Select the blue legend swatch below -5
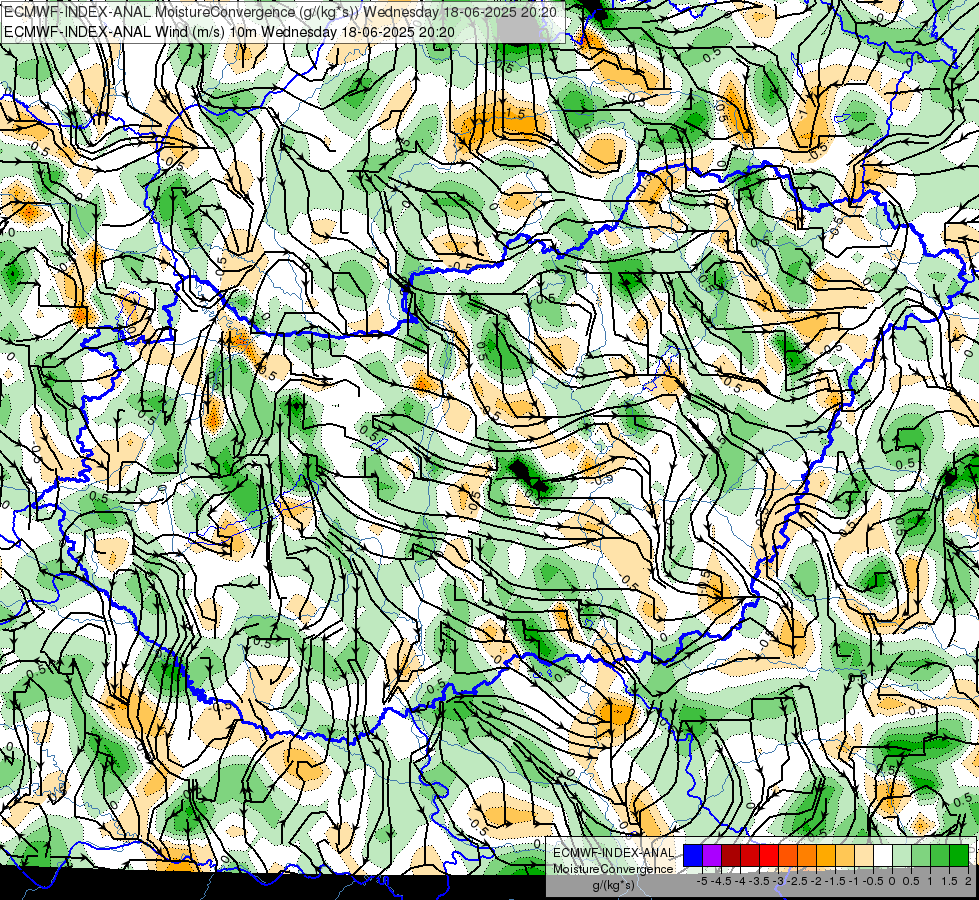The width and height of the screenshot is (979, 900). click(693, 856)
